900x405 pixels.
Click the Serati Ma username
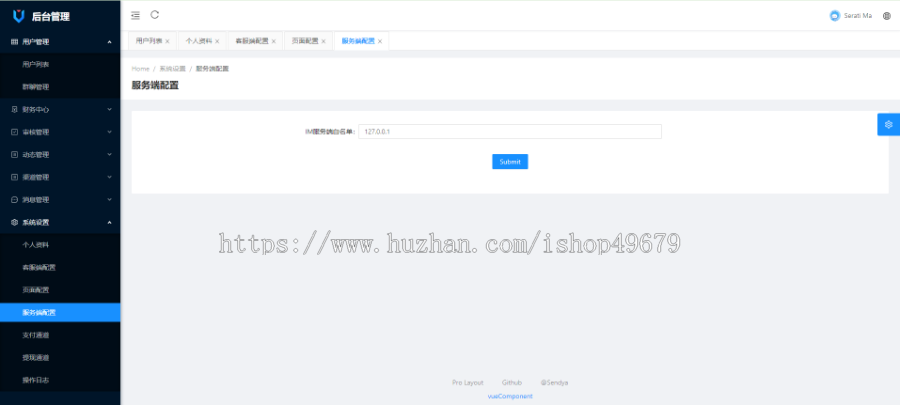[858, 16]
